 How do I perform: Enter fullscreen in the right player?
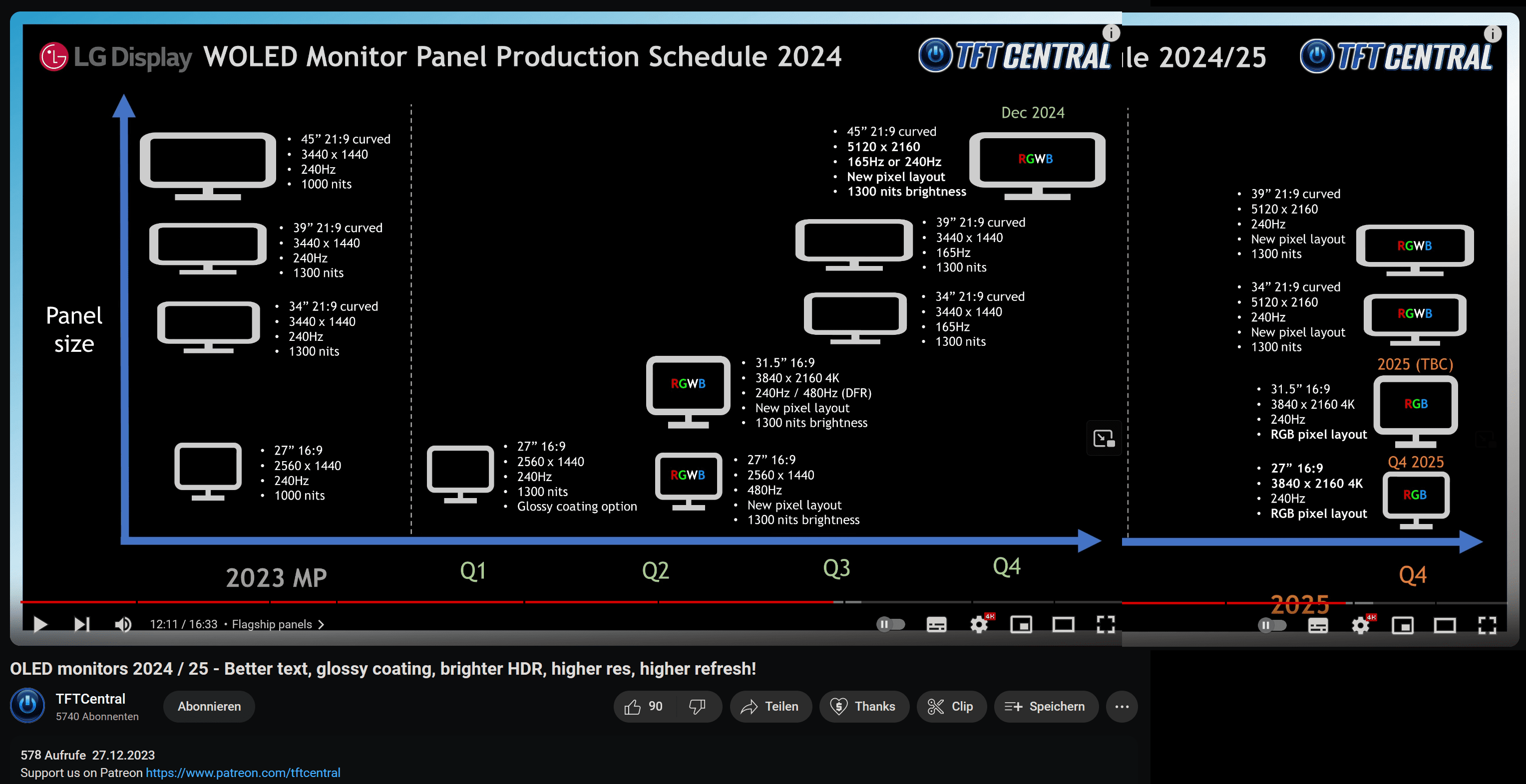click(1487, 625)
